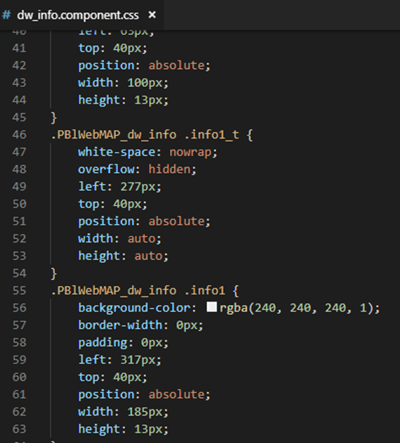Close the dw_info.component.css tab
Viewport: 400px width, 443px height.
coord(152,15)
